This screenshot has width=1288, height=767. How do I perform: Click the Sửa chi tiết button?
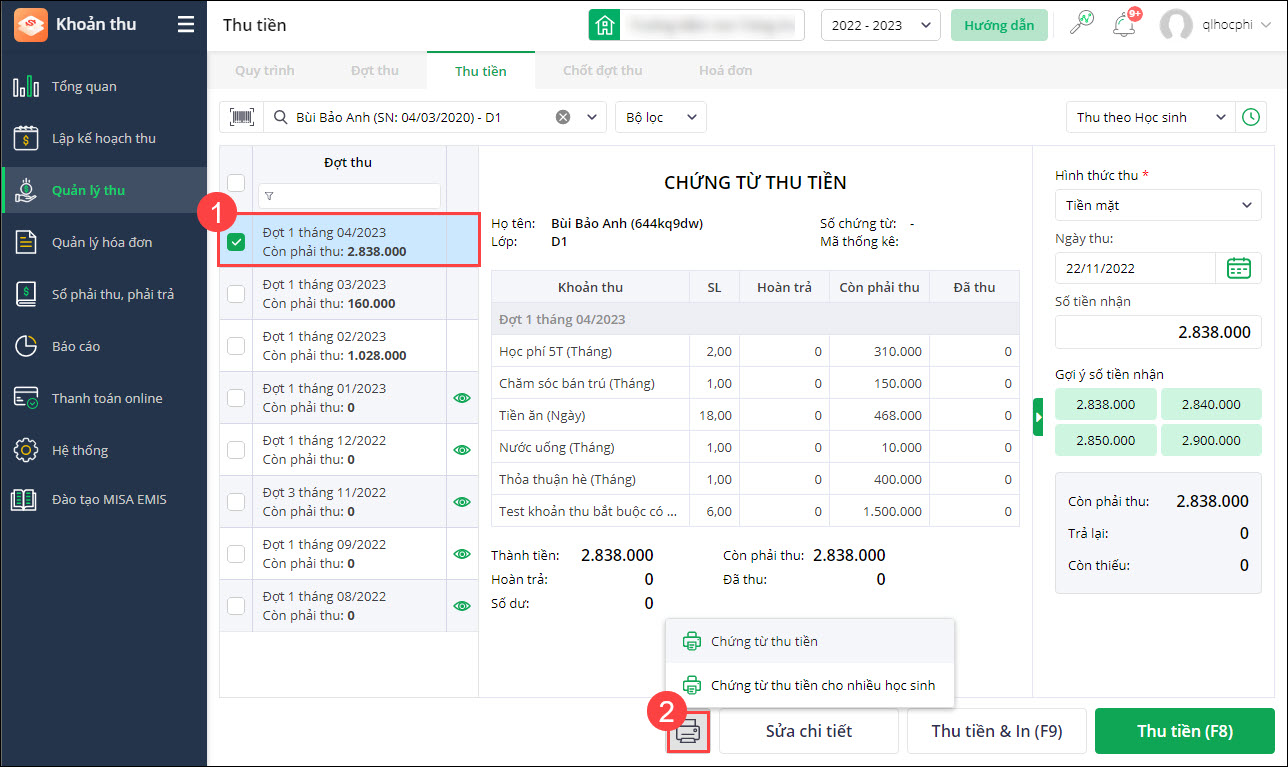[809, 731]
